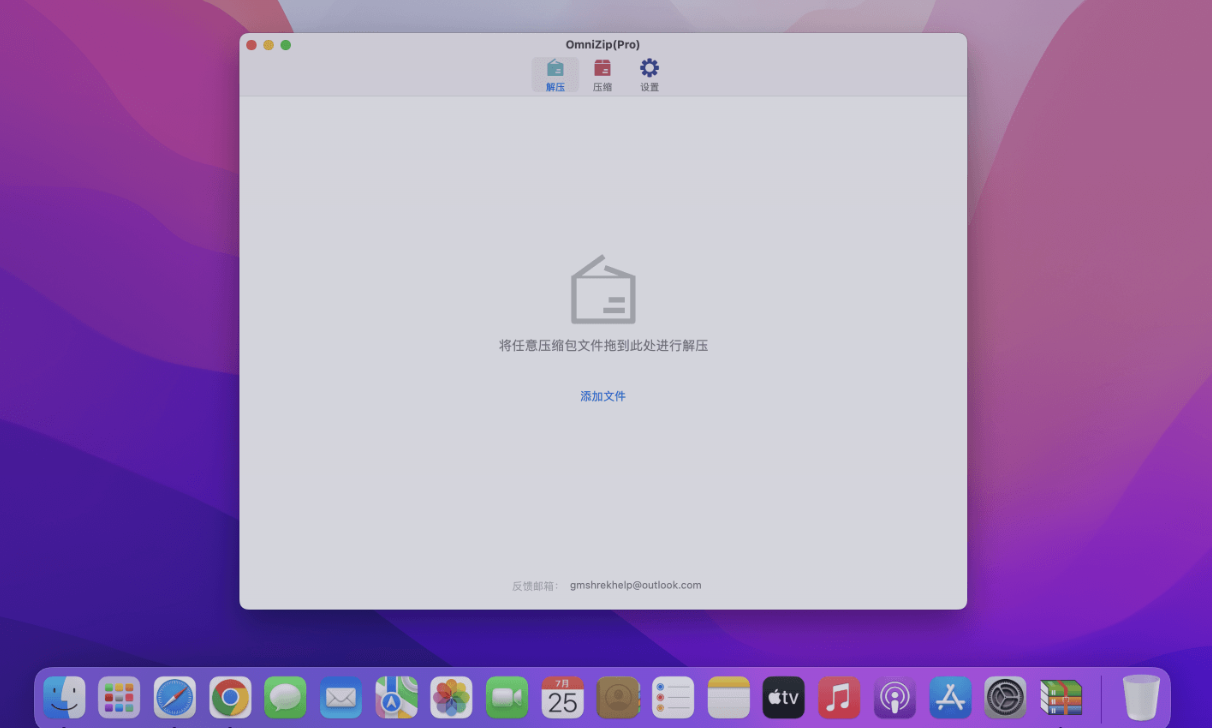Open Launchpad from the Dock
This screenshot has width=1212, height=728.
(x=119, y=697)
